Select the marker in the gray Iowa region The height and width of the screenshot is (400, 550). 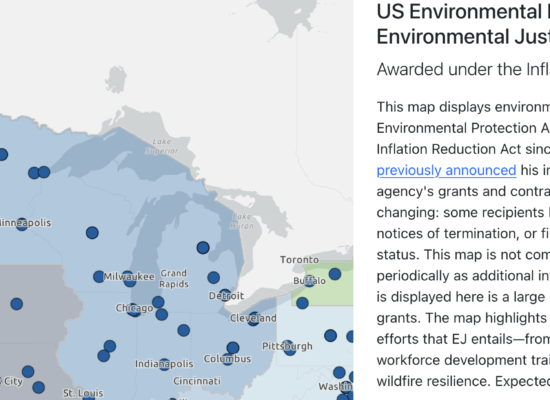point(16,304)
